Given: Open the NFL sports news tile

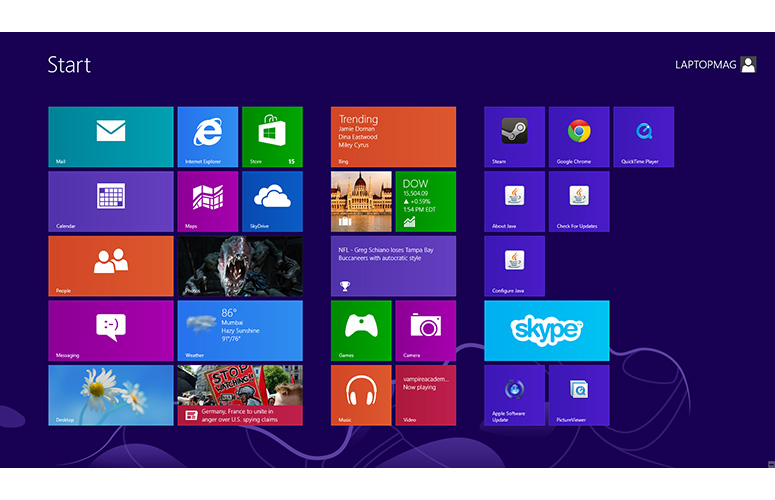Looking at the screenshot, I should click(393, 266).
